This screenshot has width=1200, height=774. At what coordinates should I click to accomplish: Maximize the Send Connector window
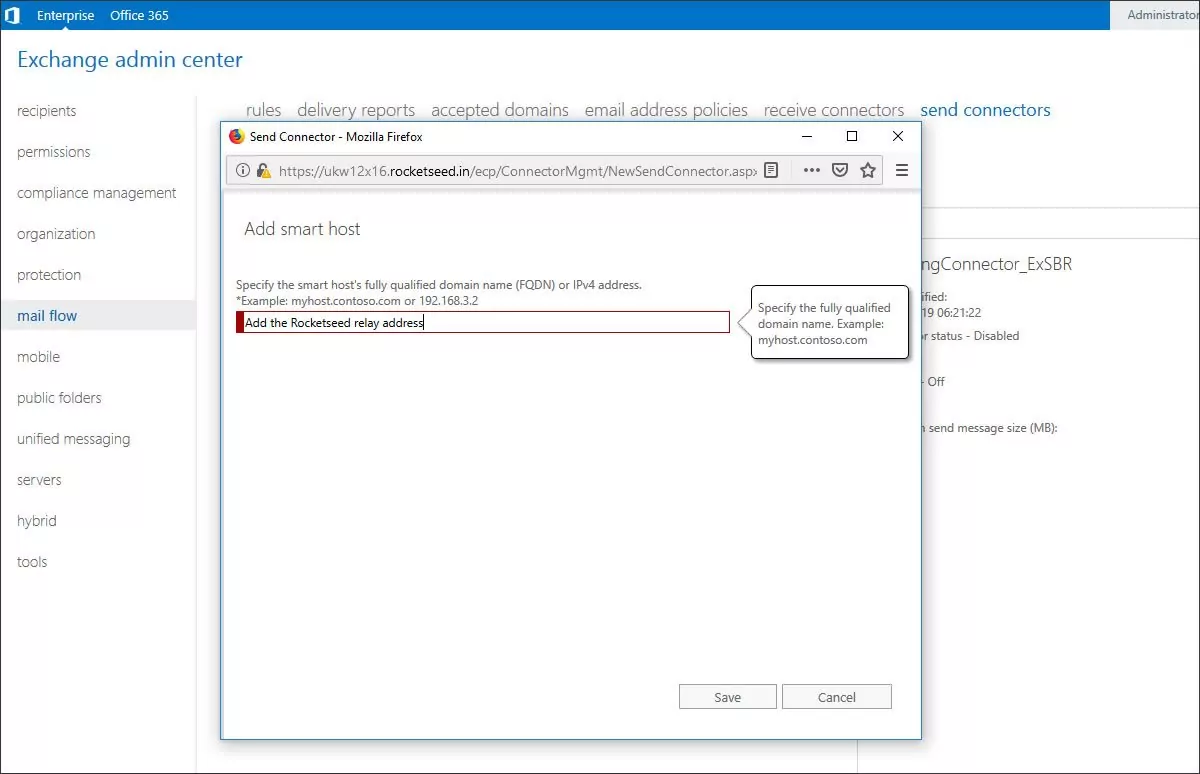click(852, 137)
